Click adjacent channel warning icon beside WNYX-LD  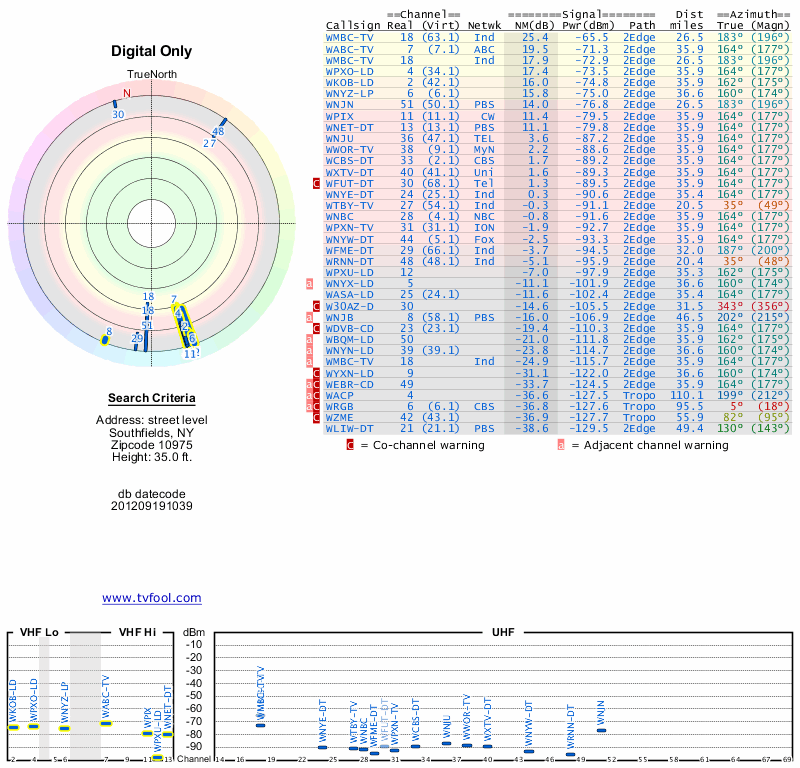[x=310, y=283]
